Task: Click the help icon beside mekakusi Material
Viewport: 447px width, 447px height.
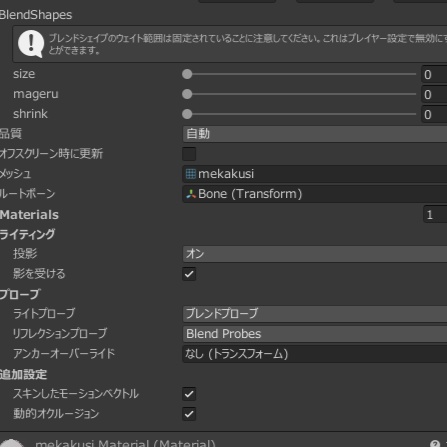Action: tap(435, 444)
